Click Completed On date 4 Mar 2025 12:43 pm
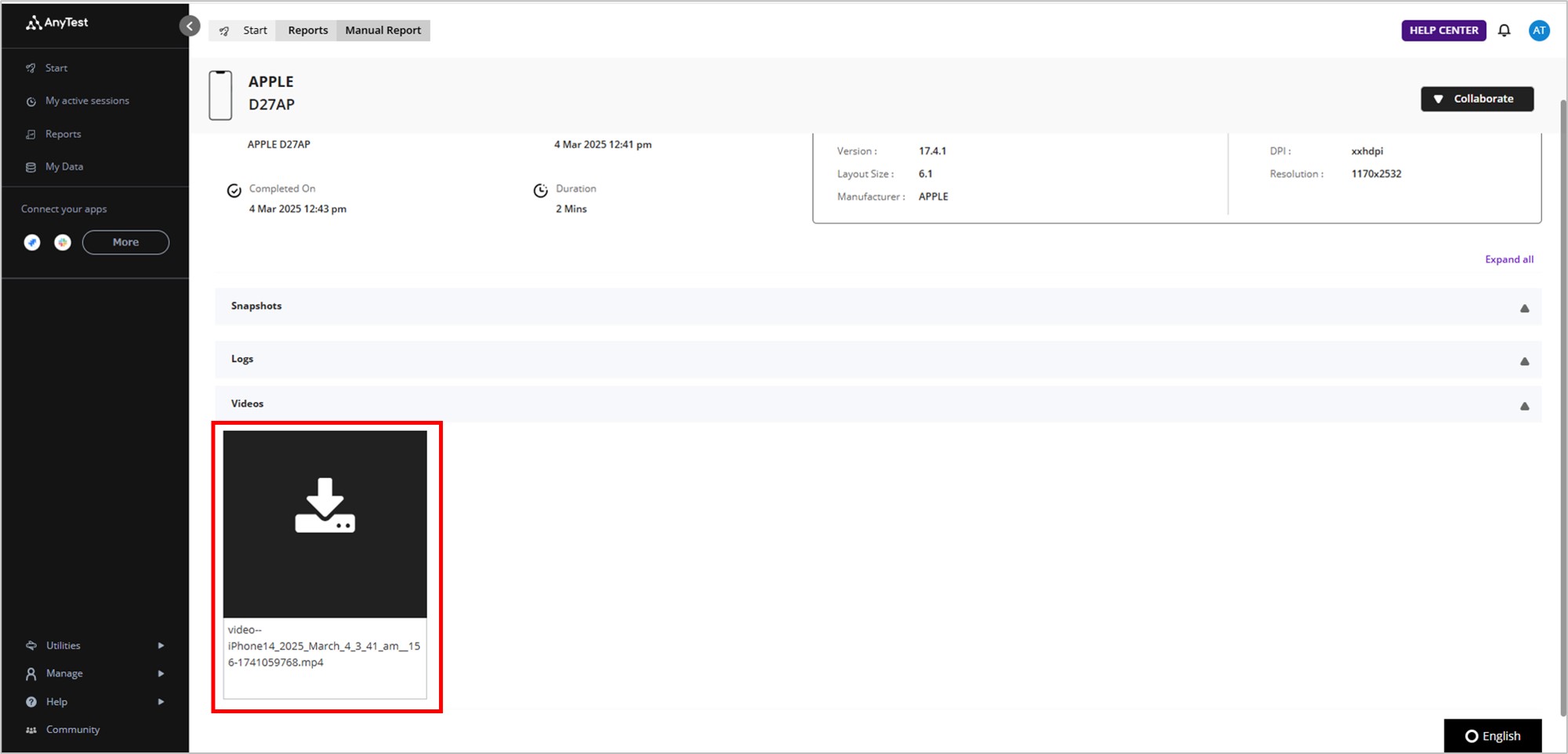Image resolution: width=1568 pixels, height=754 pixels. 298,209
